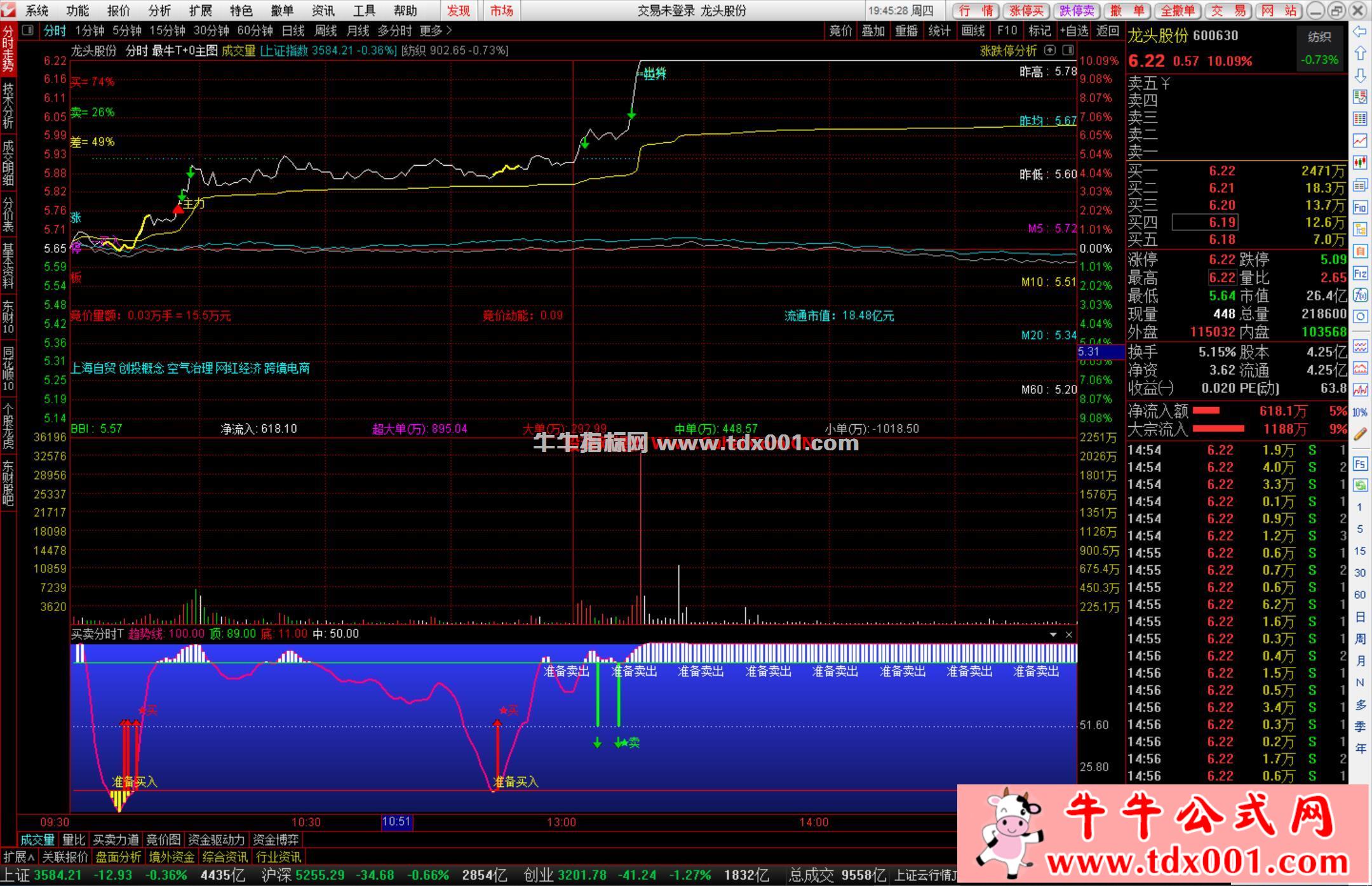Click the F10 company info icon

point(1360,208)
